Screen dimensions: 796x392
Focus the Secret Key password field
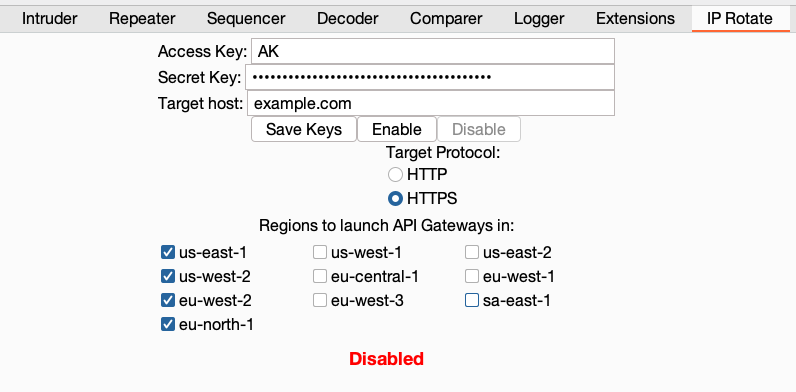430,77
